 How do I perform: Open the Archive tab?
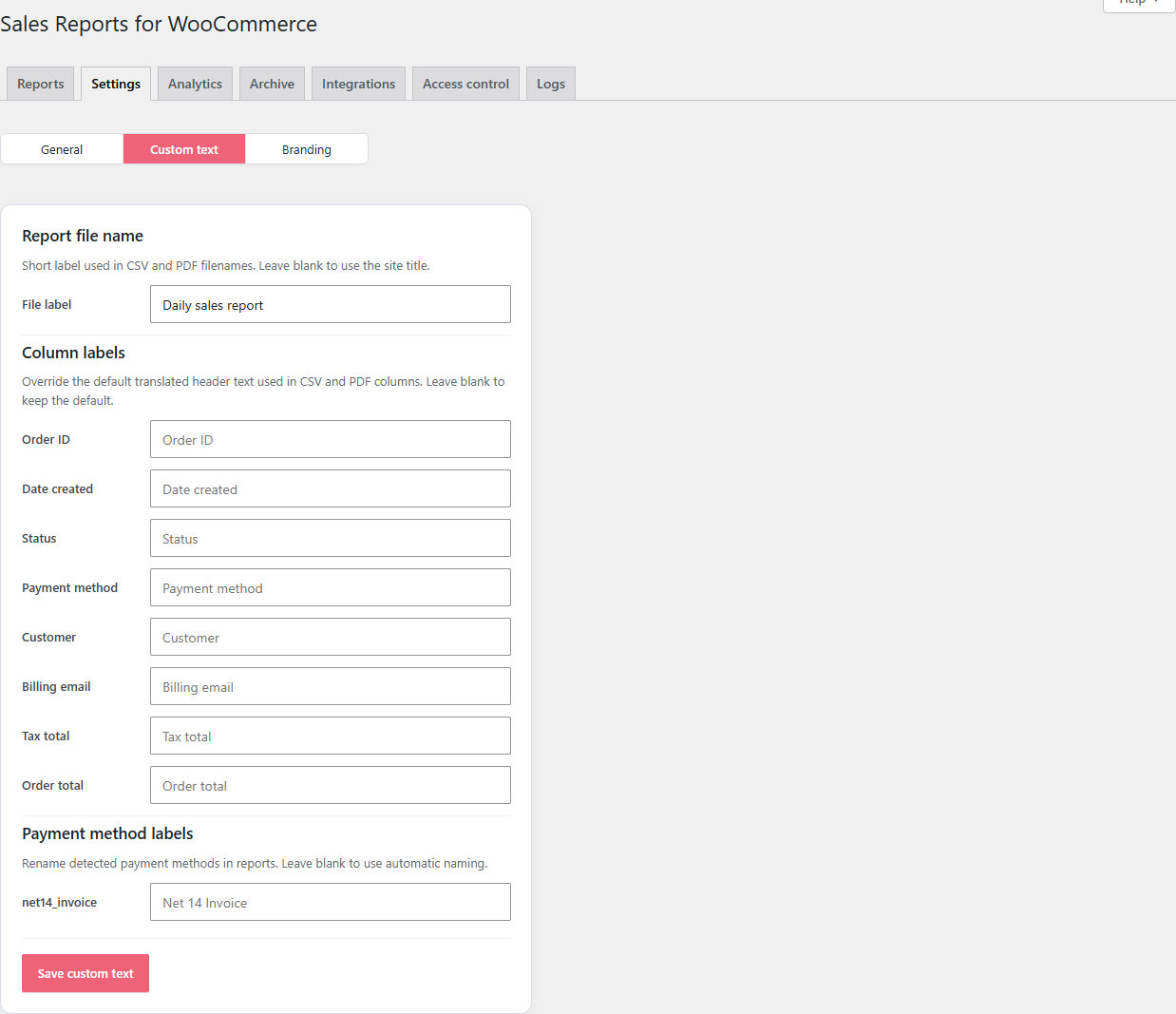(x=272, y=84)
